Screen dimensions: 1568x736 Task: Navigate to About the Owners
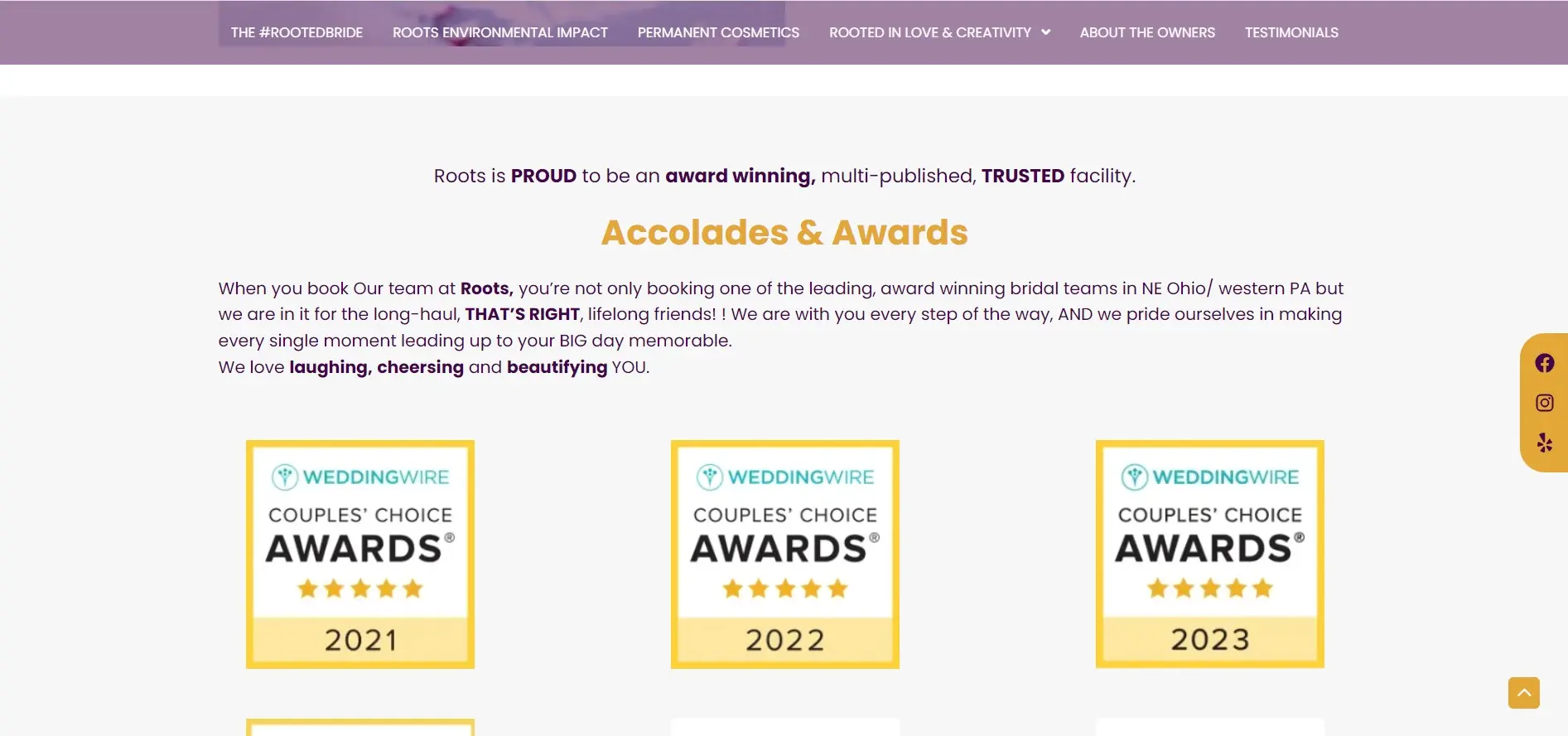[1147, 32]
